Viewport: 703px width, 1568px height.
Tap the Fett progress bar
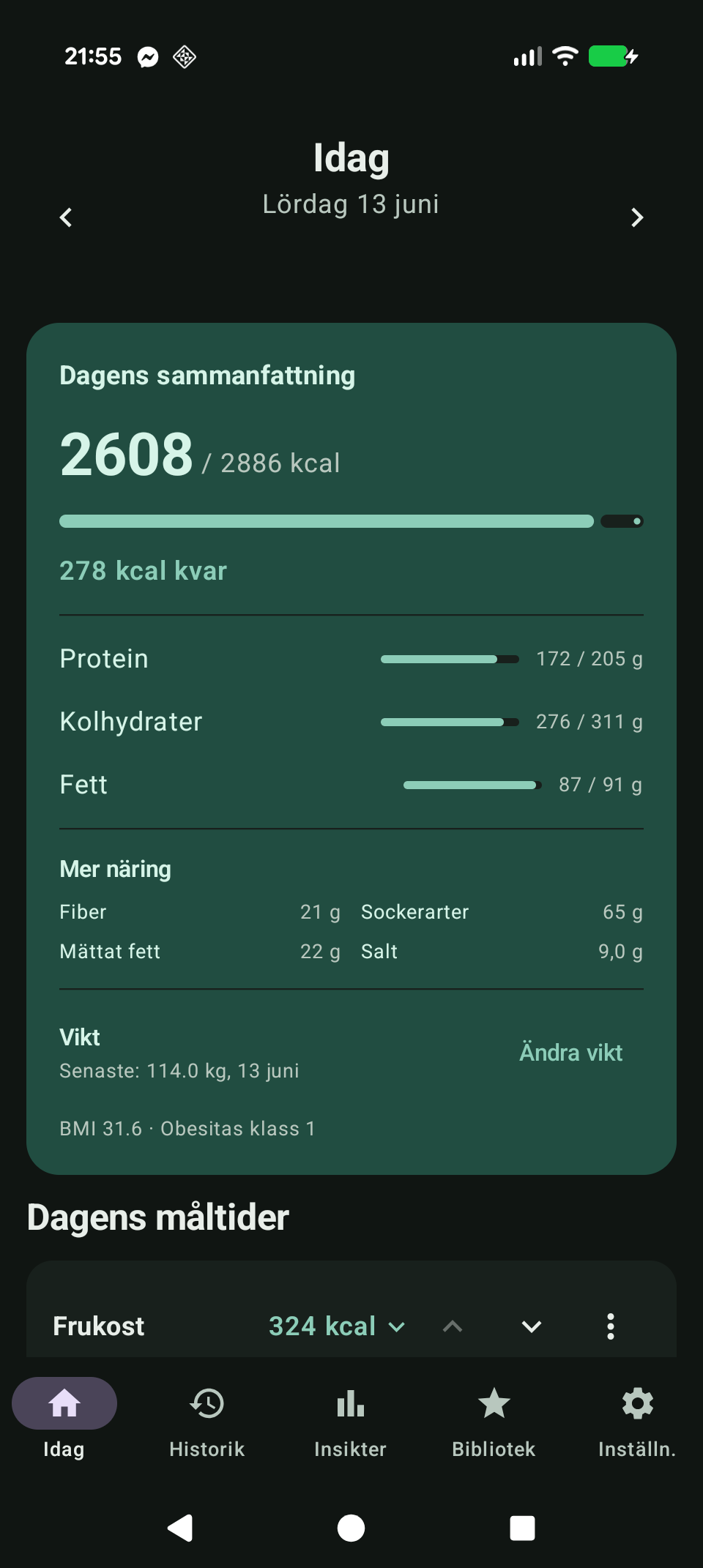pos(472,785)
